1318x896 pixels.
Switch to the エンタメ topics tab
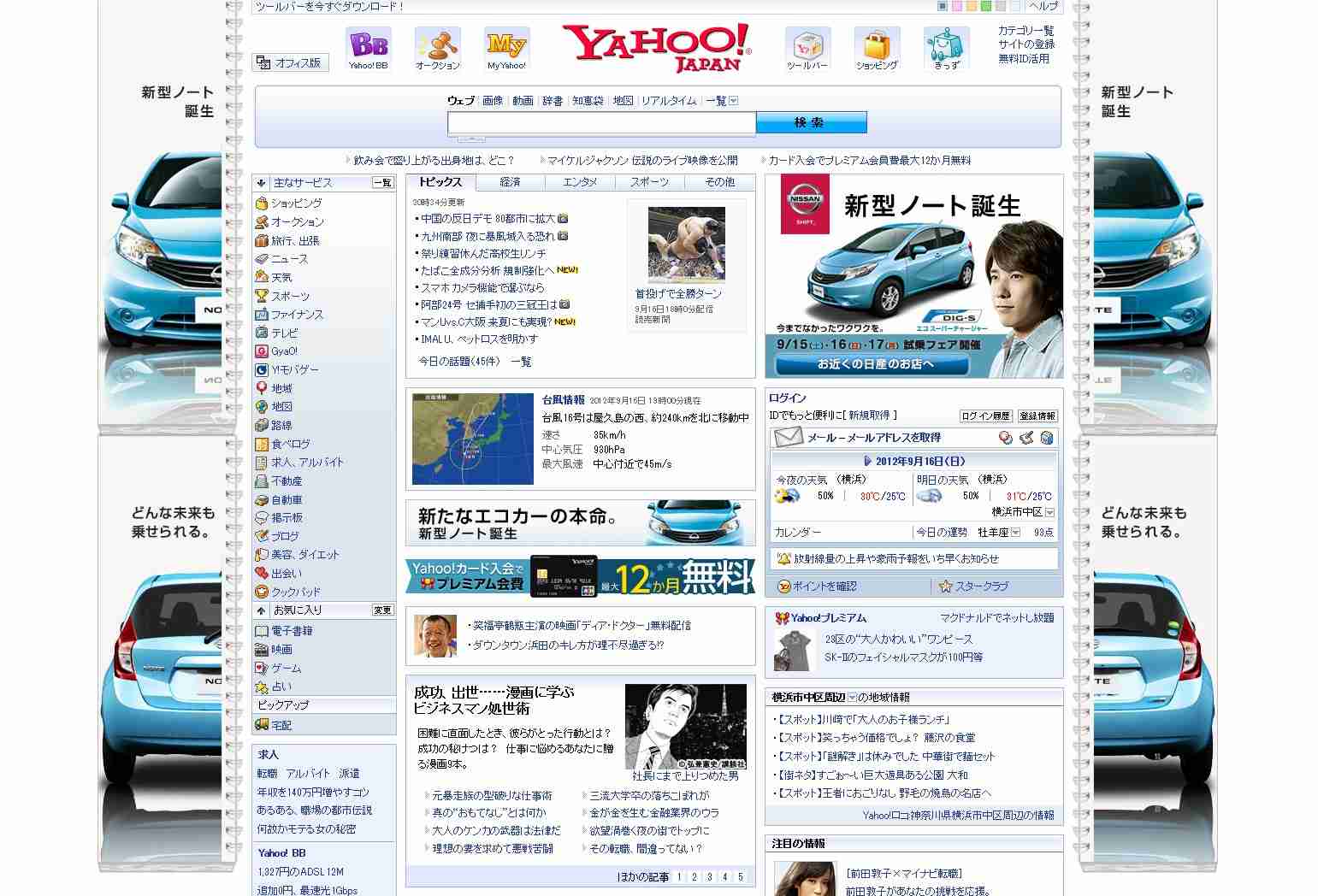click(x=580, y=182)
